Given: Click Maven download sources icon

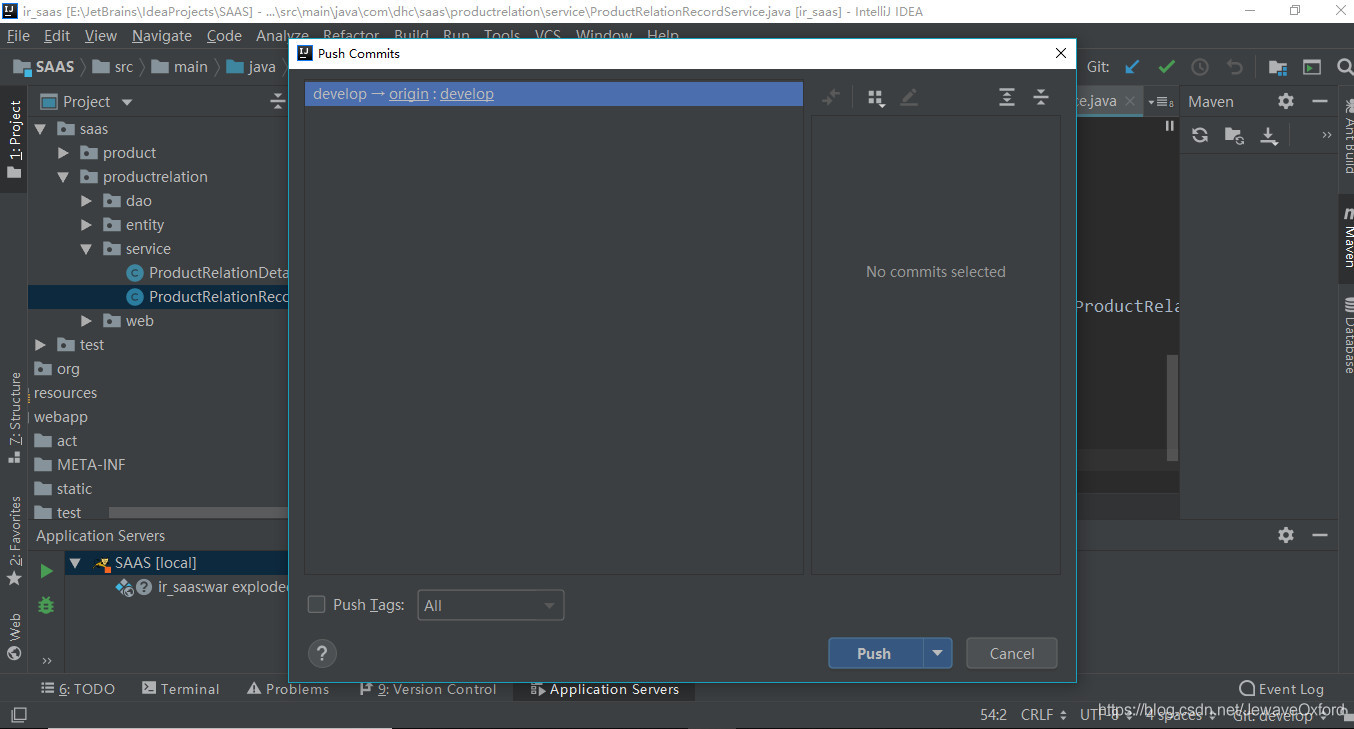Looking at the screenshot, I should 1269,135.
